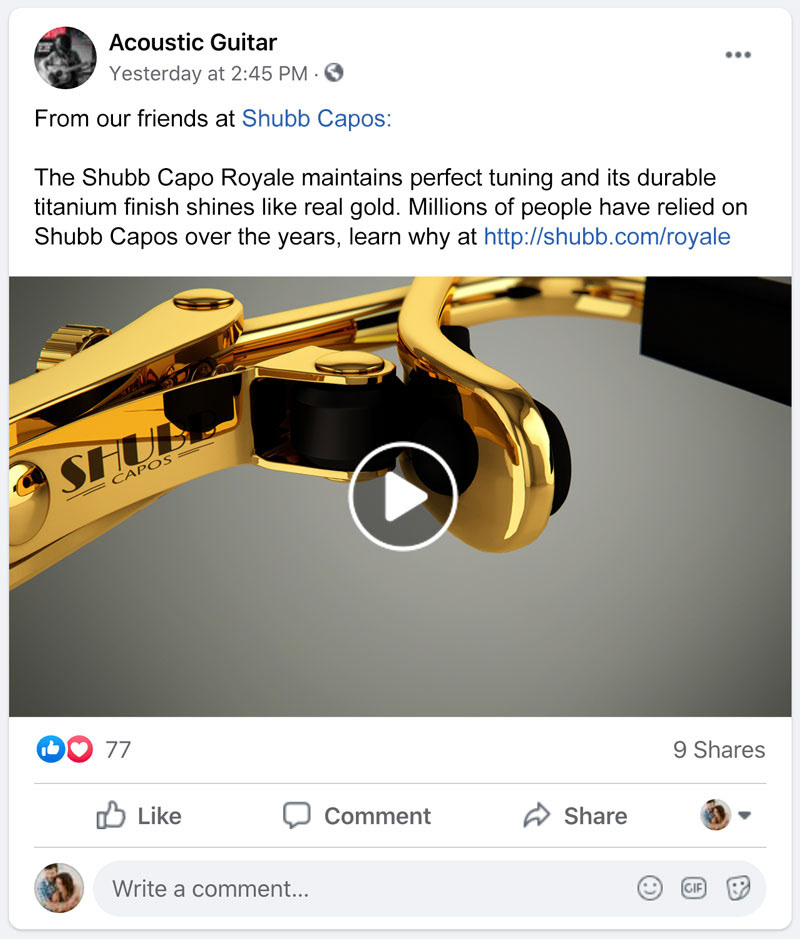Click the Acoustic Guitar page avatar
The height and width of the screenshot is (939, 800).
[x=65, y=57]
